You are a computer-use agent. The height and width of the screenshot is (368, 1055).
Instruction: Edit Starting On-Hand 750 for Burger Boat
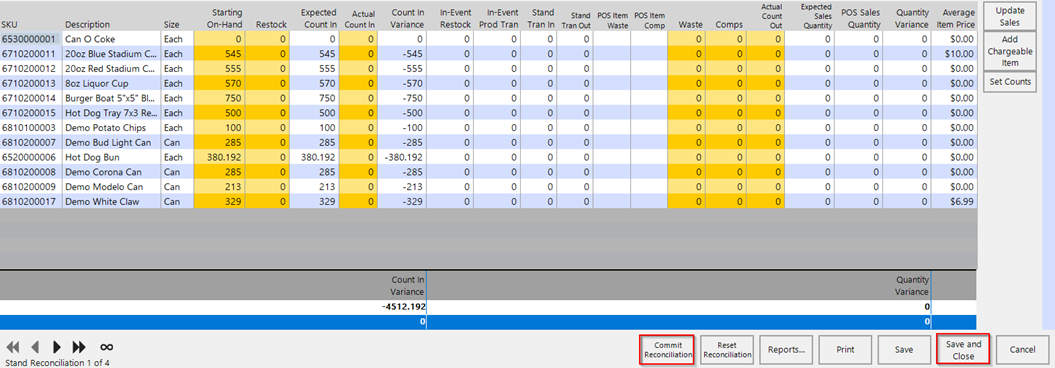click(219, 98)
